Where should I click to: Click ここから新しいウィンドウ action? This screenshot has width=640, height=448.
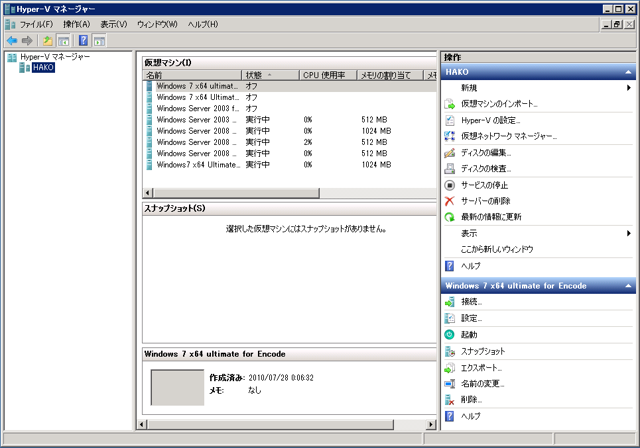click(x=497, y=249)
